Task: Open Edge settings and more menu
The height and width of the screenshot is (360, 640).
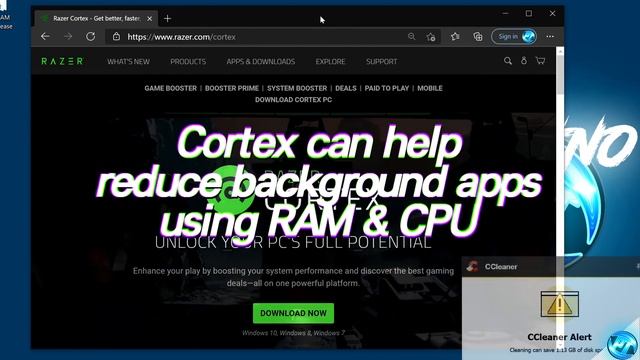Action: (550, 36)
